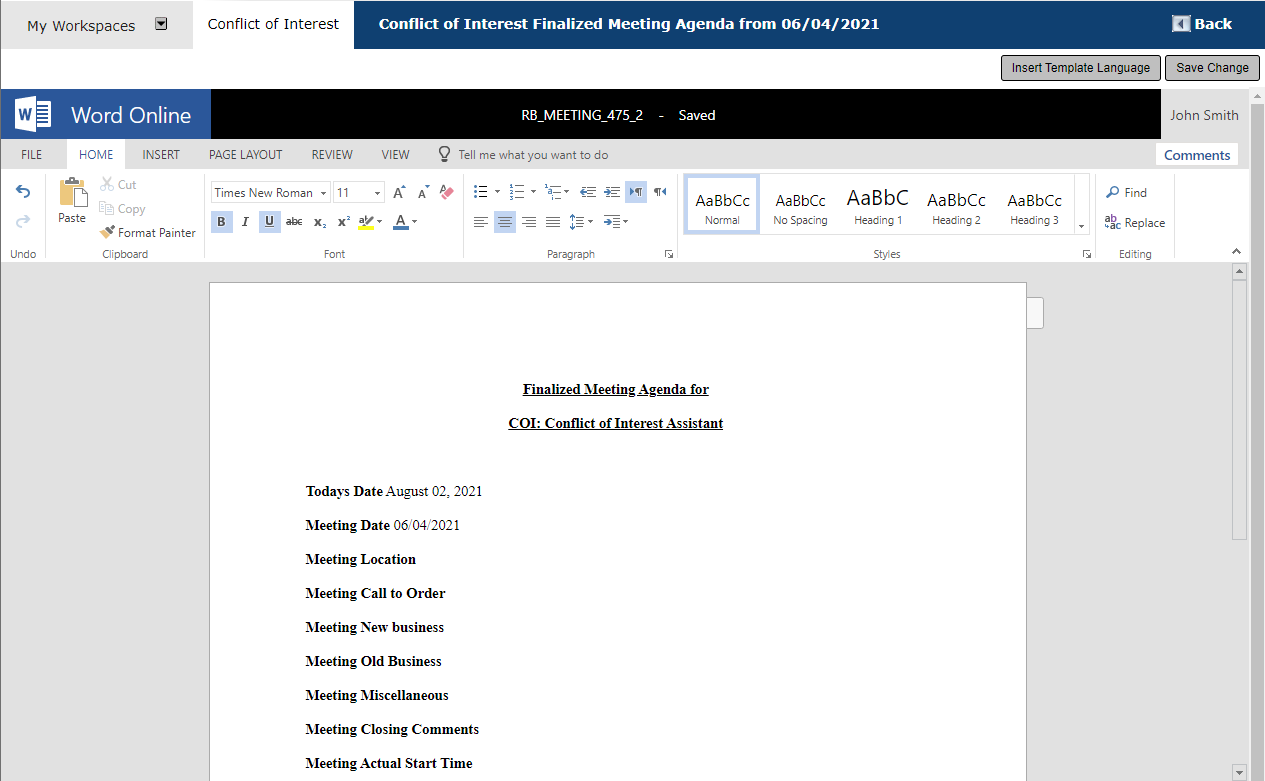Toggle left-to-right text direction
The width and height of the screenshot is (1265, 781).
(636, 192)
